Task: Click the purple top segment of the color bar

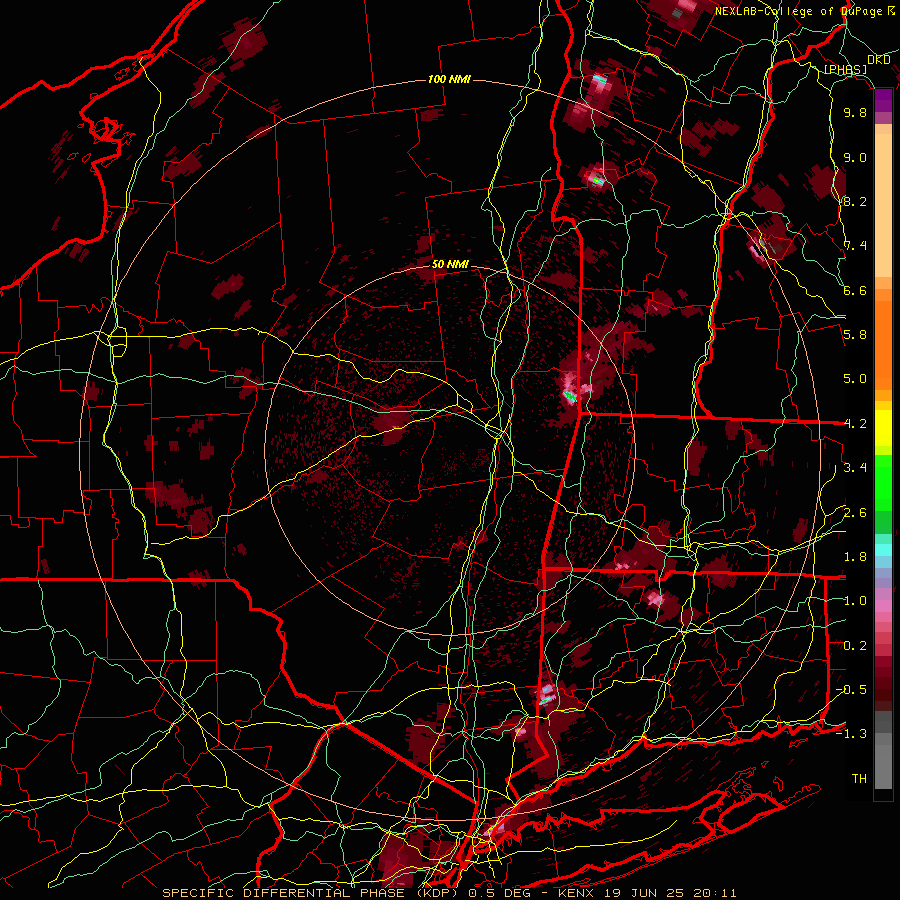Action: click(x=883, y=101)
